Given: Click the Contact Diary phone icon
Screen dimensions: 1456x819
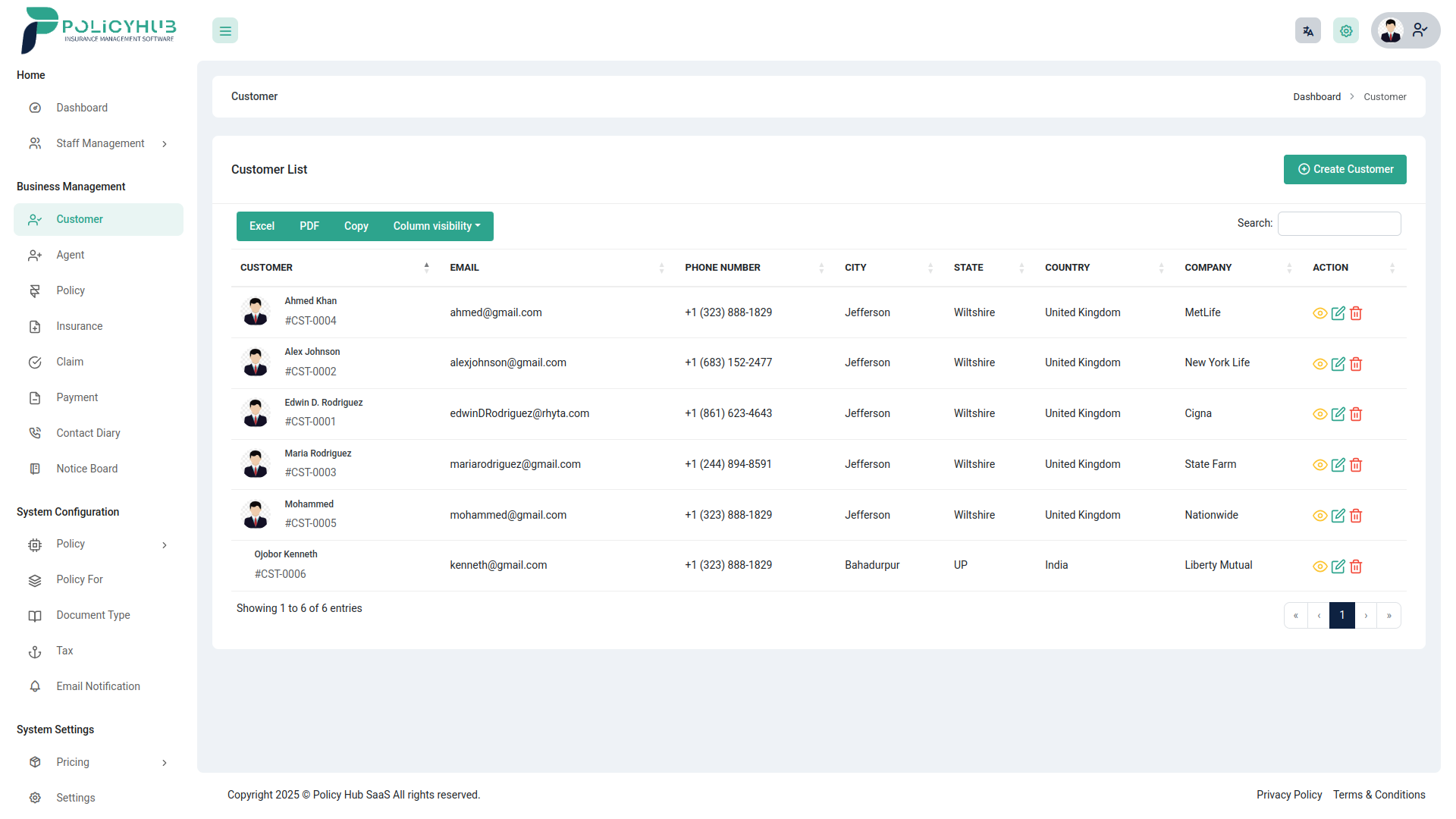Looking at the screenshot, I should click(x=35, y=432).
